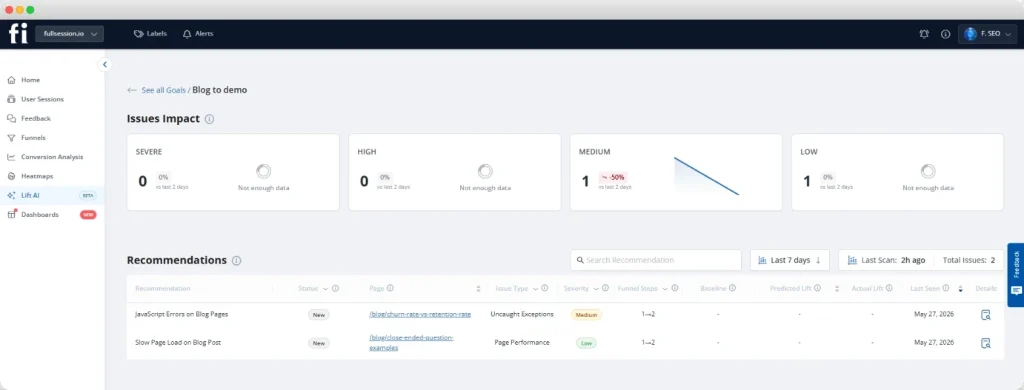Open the Funnel Steps column filter chevron
This screenshot has height=390, width=1024.
pos(665,289)
